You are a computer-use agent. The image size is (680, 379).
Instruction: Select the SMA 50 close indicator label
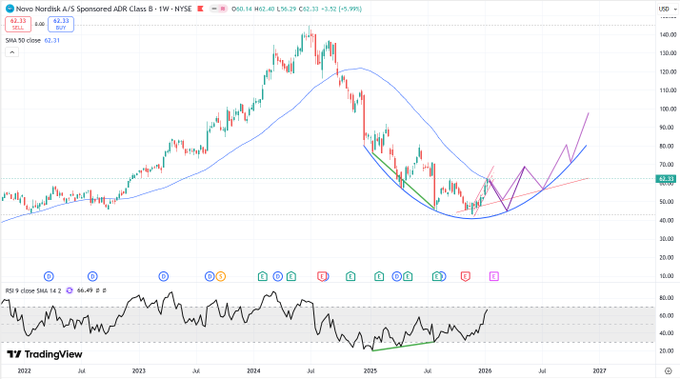point(23,40)
